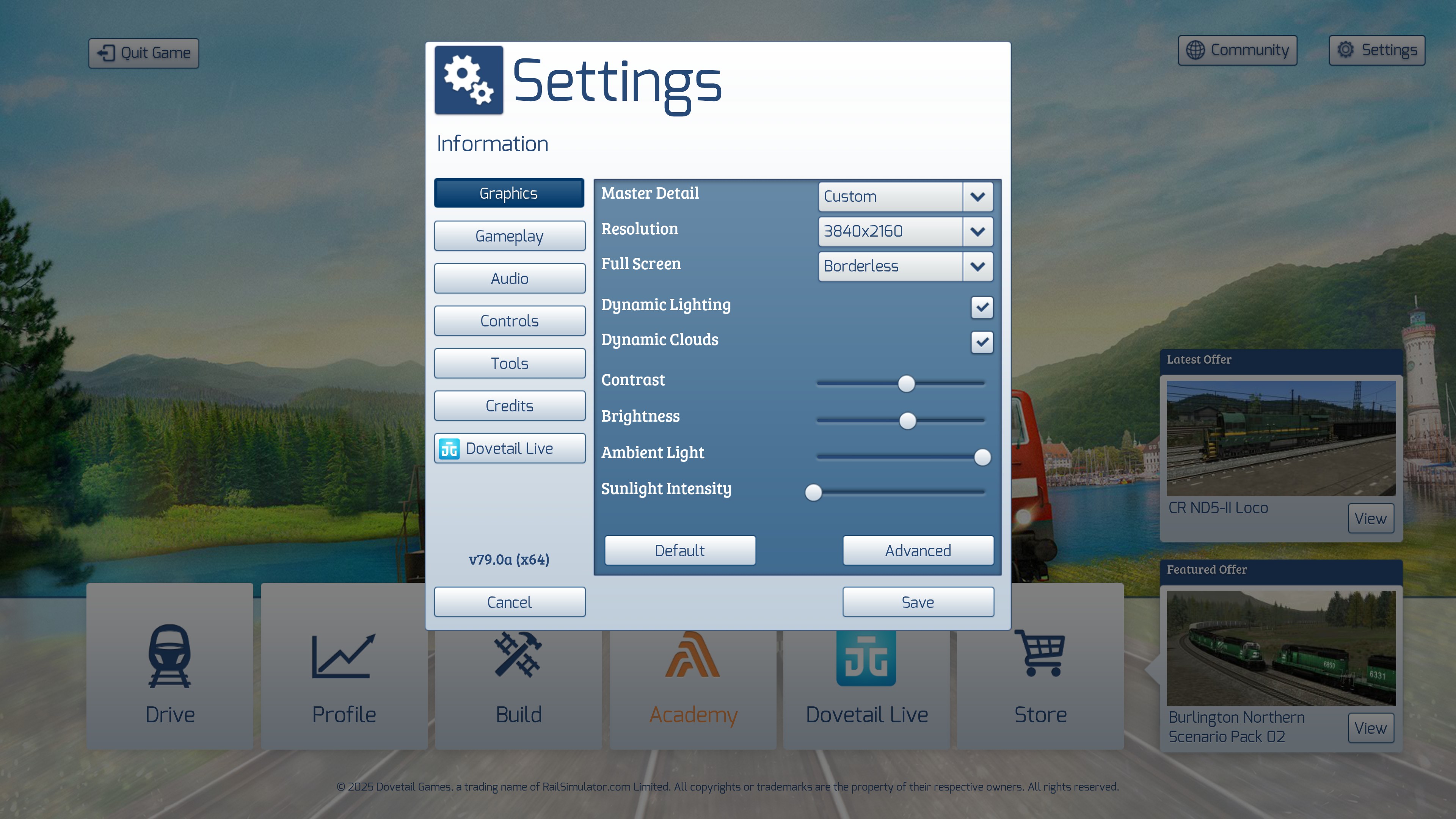Click the Sunlight Intensity slider handle
The image size is (1456, 819).
tap(813, 493)
